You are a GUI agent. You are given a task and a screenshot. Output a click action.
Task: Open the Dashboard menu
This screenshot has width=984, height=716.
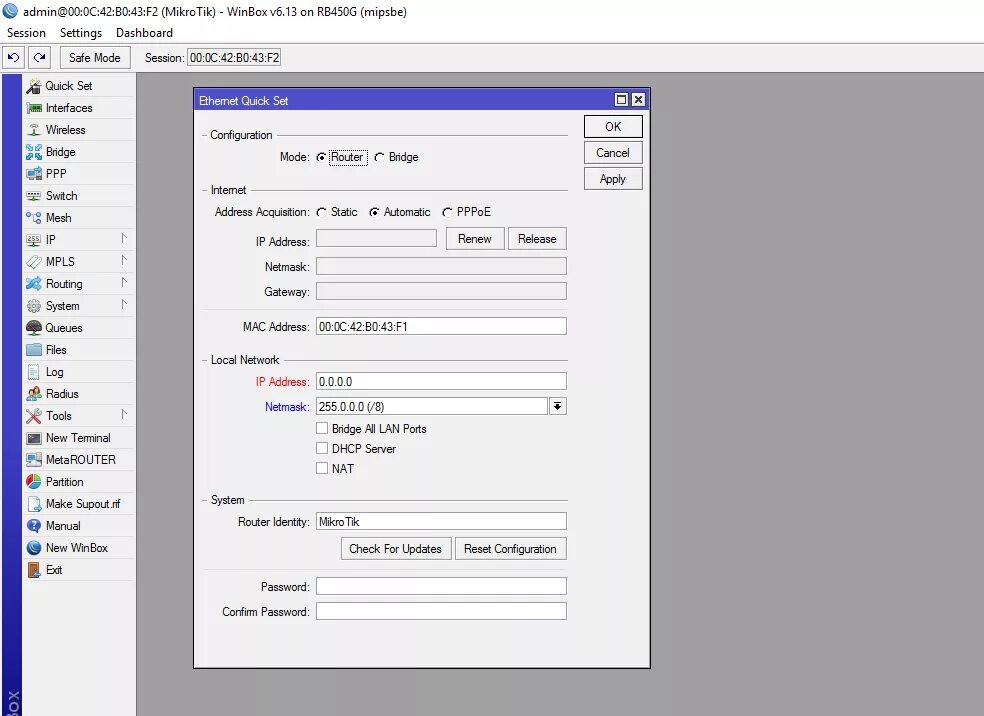coord(144,33)
